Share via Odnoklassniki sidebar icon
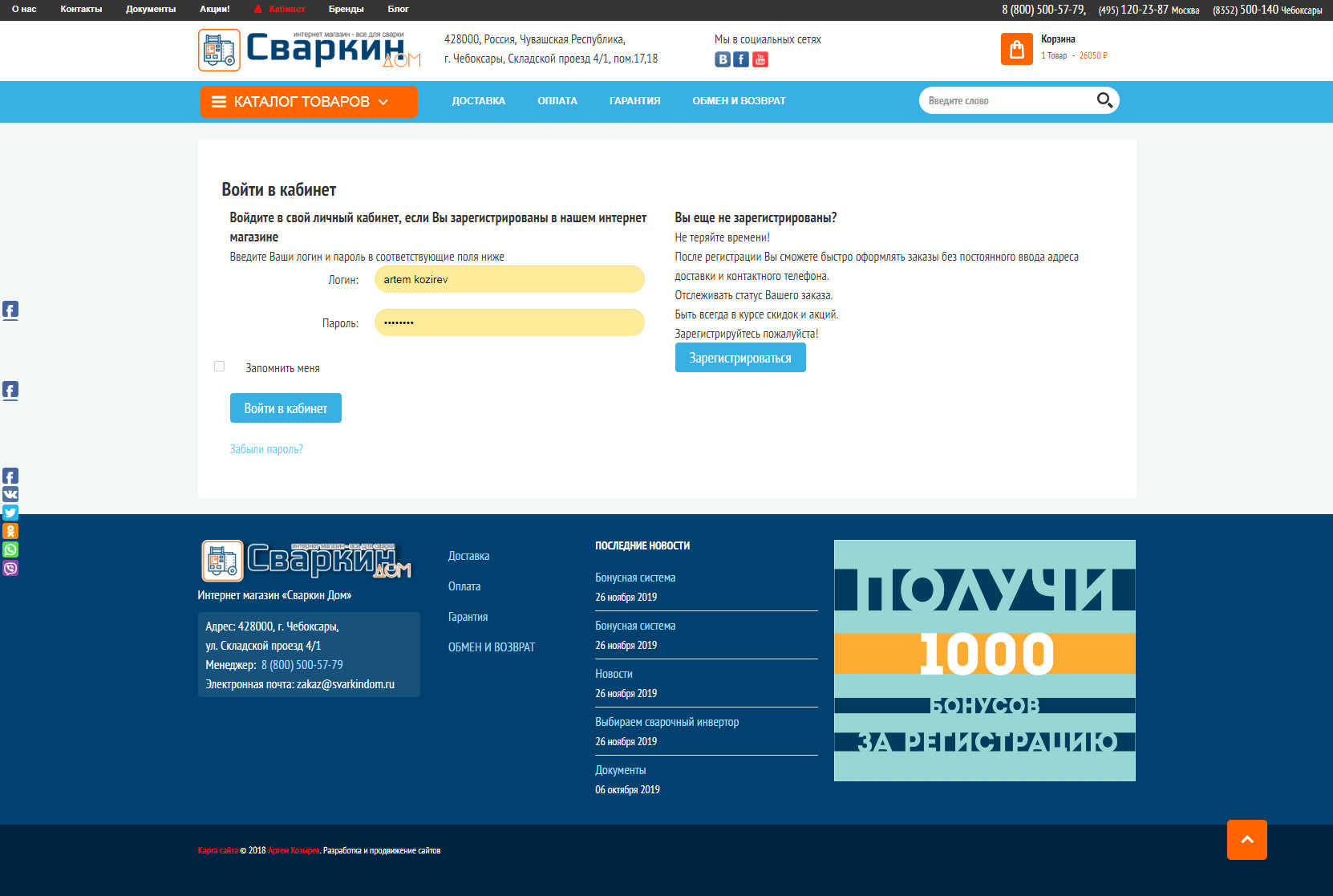Viewport: 1333px width, 896px height. [x=10, y=531]
